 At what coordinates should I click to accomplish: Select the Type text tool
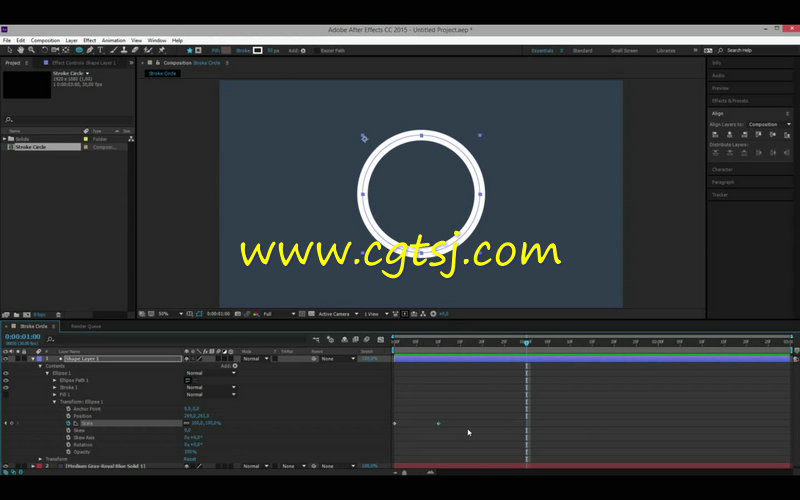coord(101,50)
